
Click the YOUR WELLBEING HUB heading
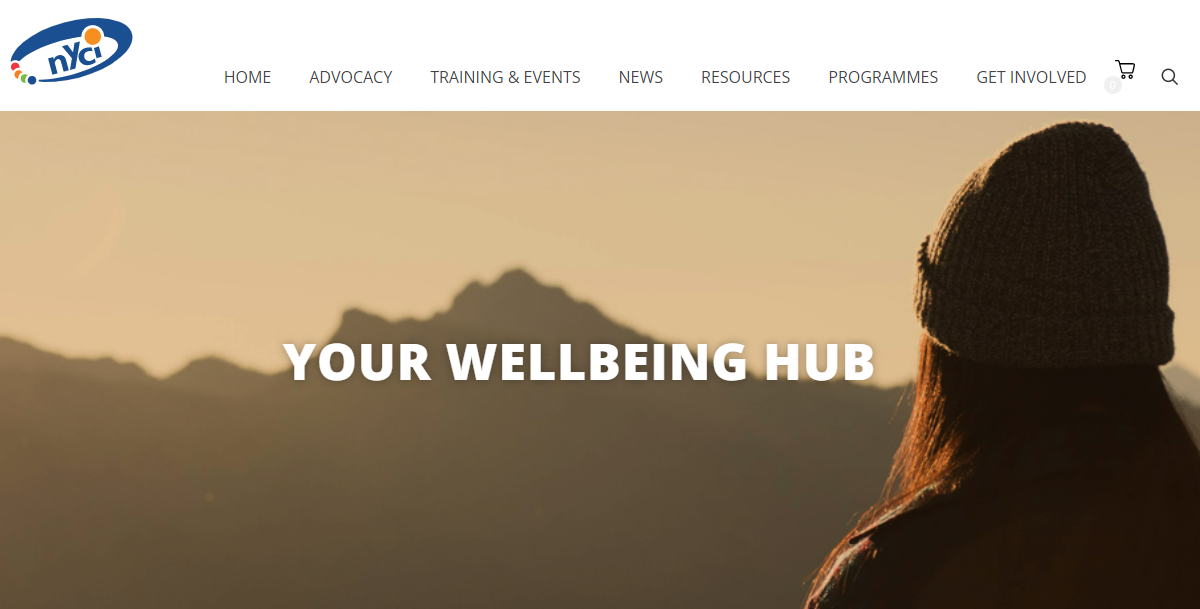[579, 362]
